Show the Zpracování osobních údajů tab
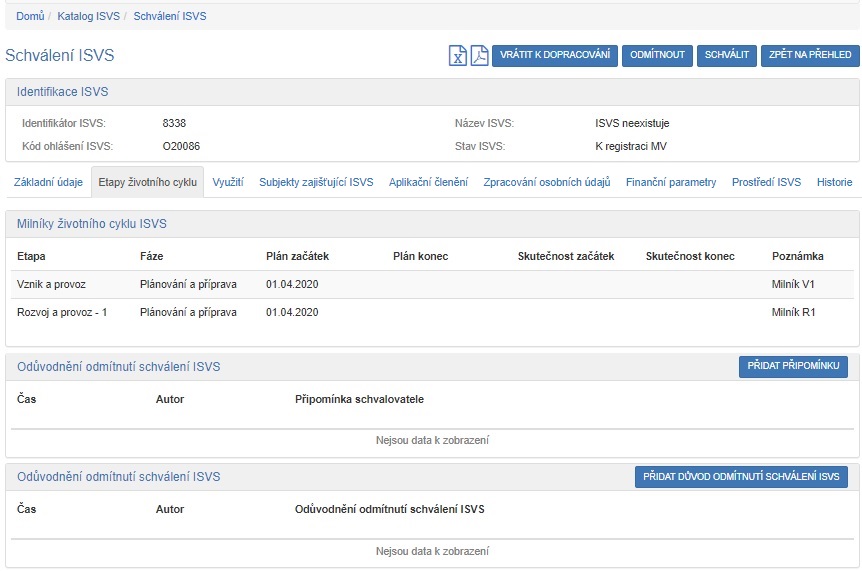The image size is (862, 571). coord(546,183)
